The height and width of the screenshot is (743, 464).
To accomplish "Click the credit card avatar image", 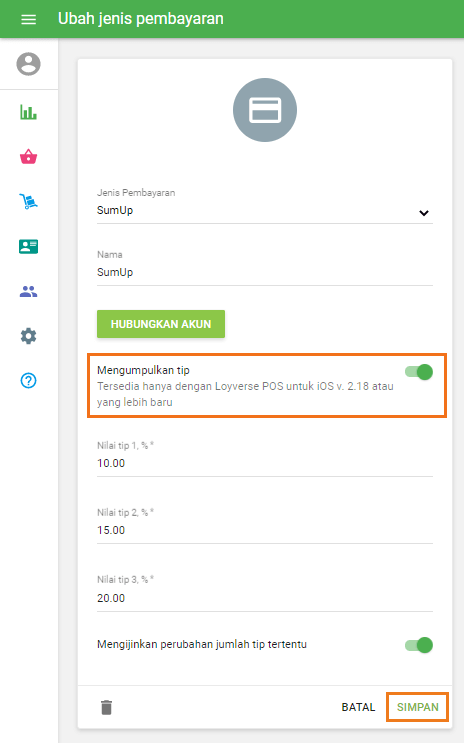I will tap(265, 110).
